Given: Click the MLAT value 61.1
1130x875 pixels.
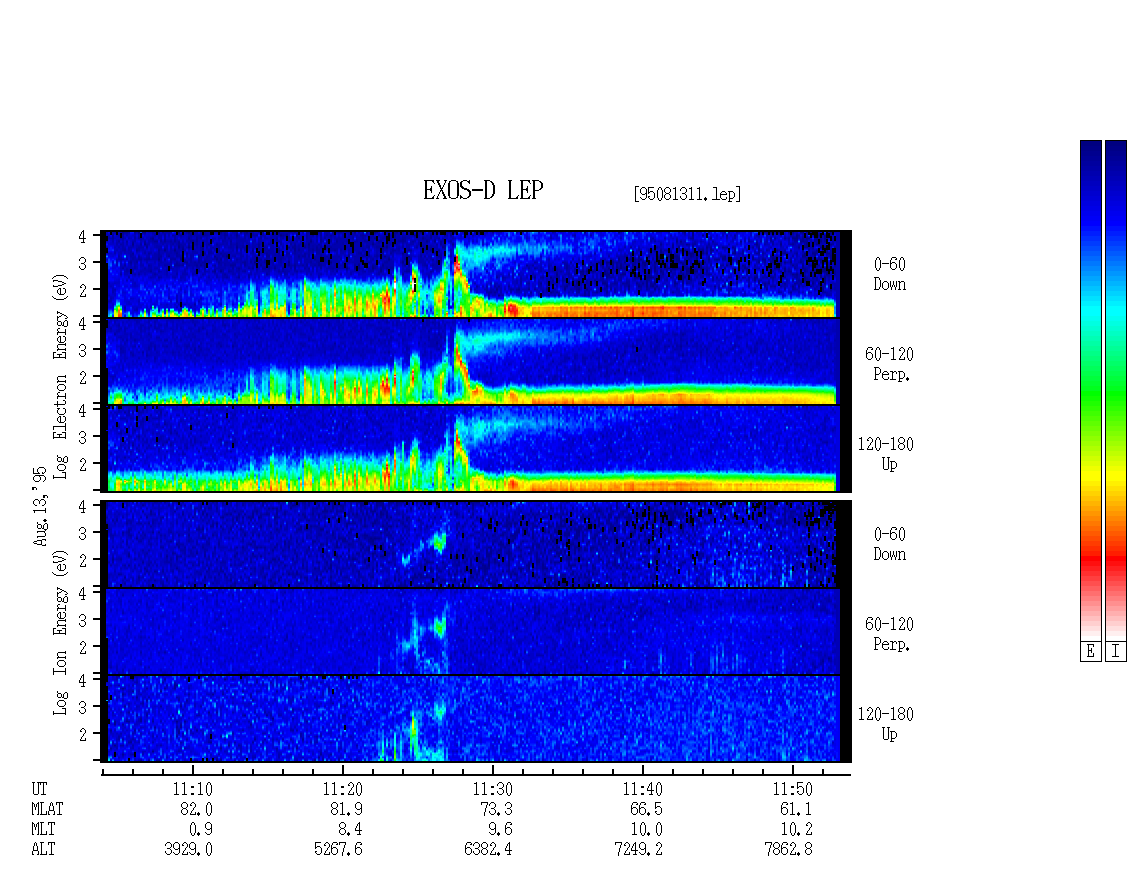Looking at the screenshot, I should pos(796,809).
